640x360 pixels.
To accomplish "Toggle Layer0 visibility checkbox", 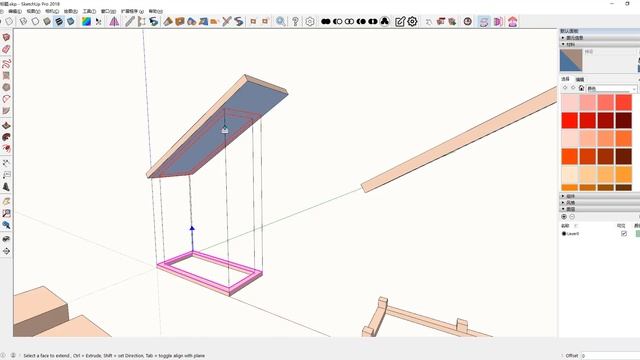I will coord(624,233).
